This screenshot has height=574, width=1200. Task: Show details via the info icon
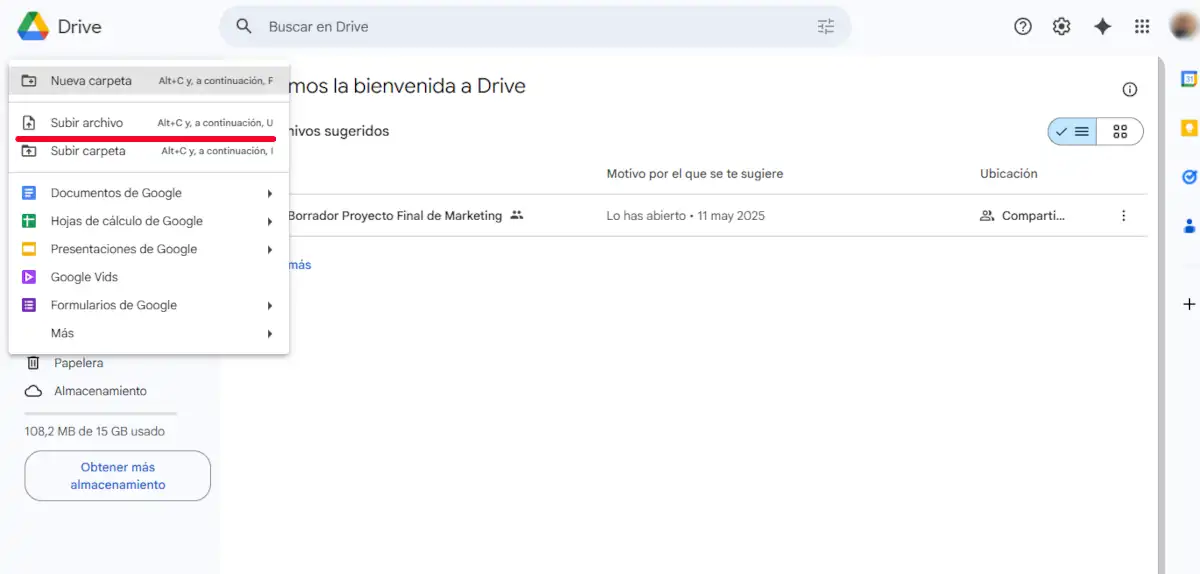1130,90
